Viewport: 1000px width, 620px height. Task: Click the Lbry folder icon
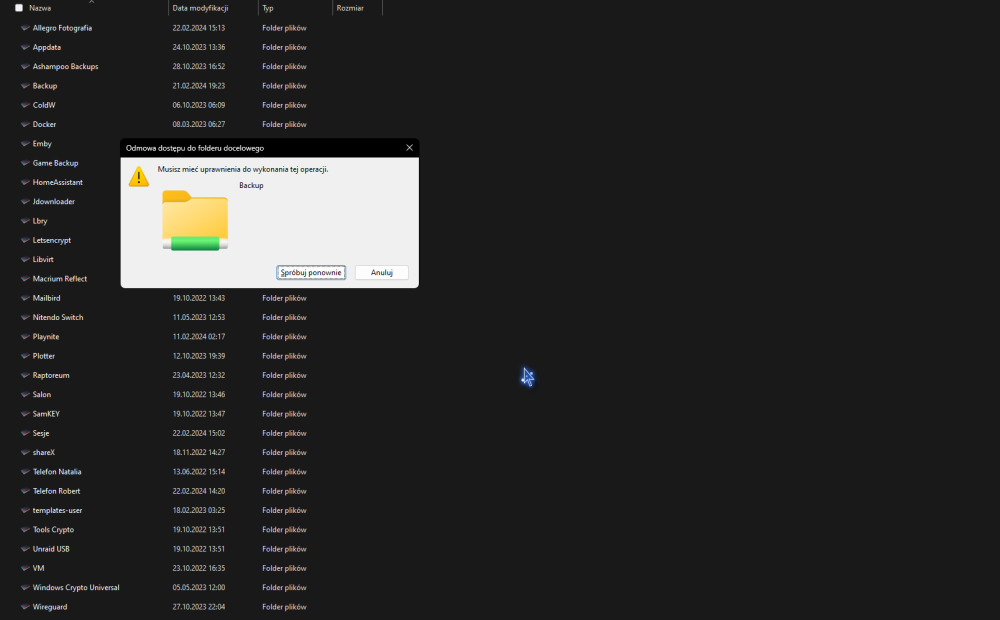[26, 221]
